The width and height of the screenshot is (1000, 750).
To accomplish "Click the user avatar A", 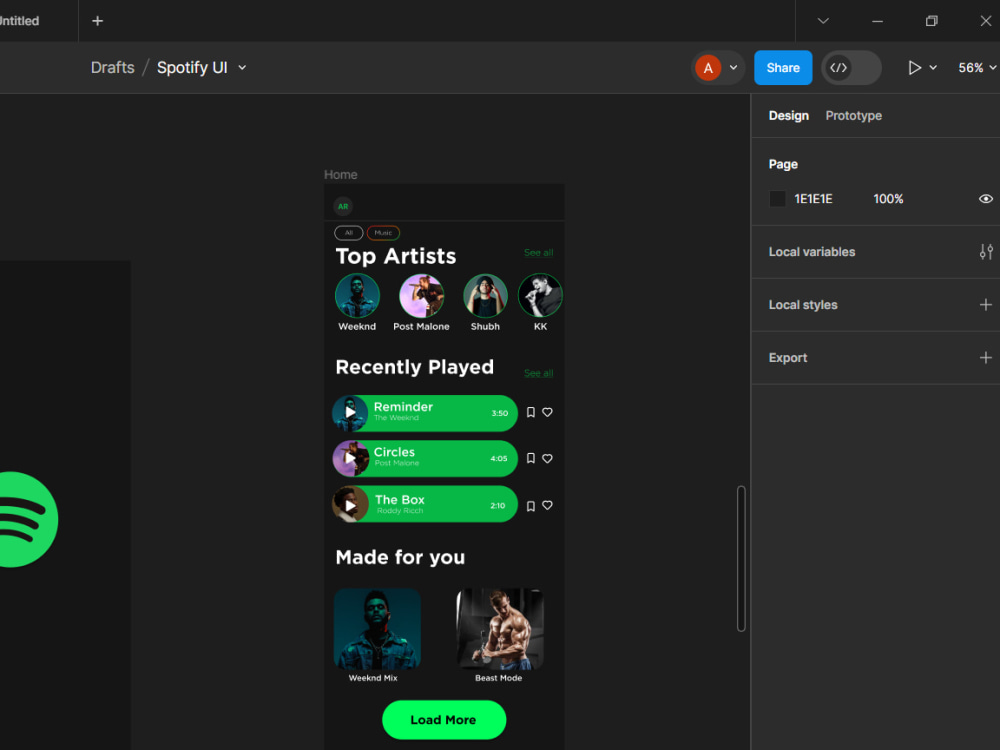I will click(x=708, y=68).
